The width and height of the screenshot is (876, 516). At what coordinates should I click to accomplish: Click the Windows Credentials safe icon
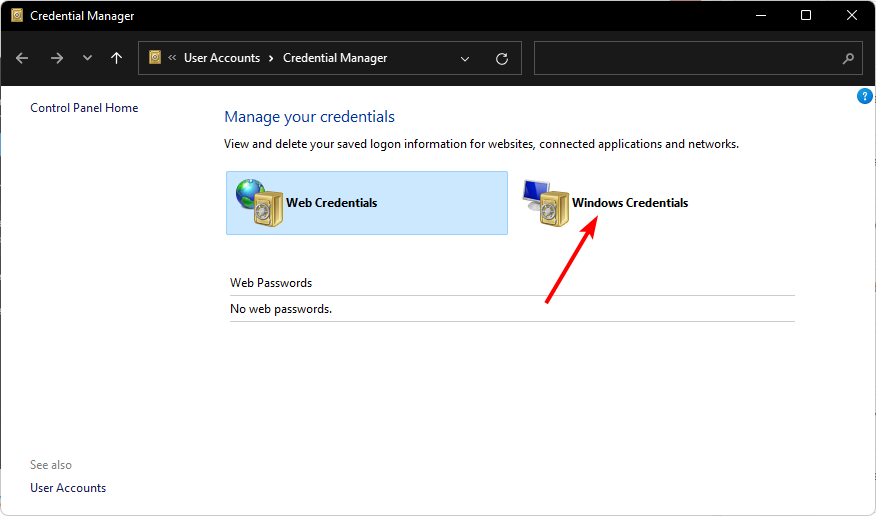point(546,203)
